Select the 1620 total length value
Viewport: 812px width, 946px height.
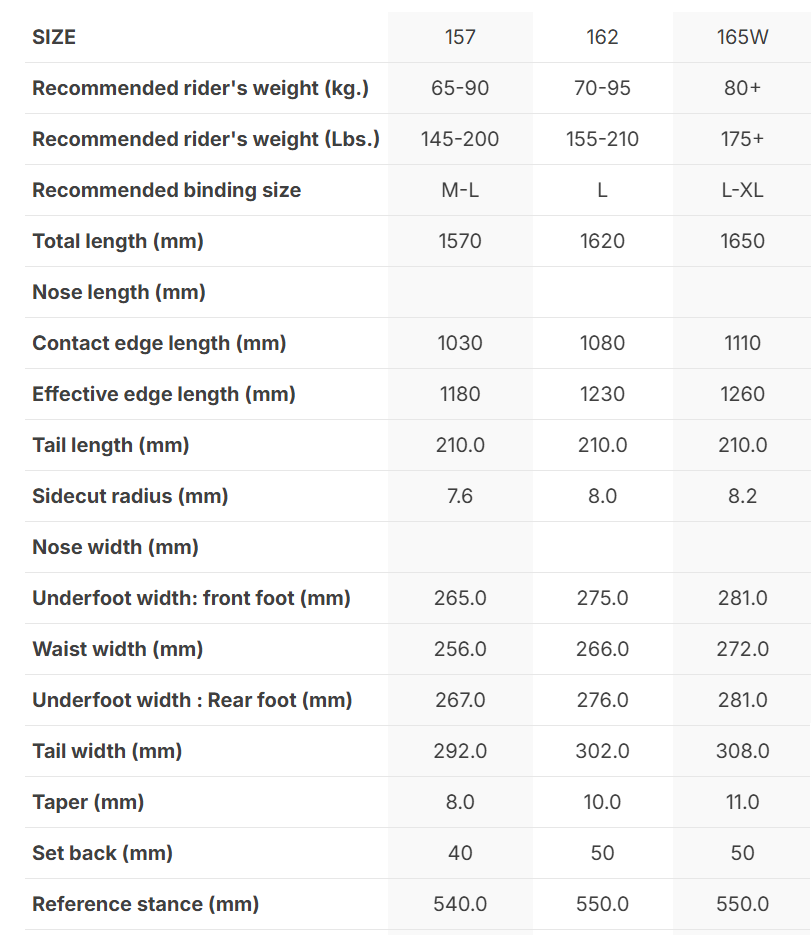point(602,241)
